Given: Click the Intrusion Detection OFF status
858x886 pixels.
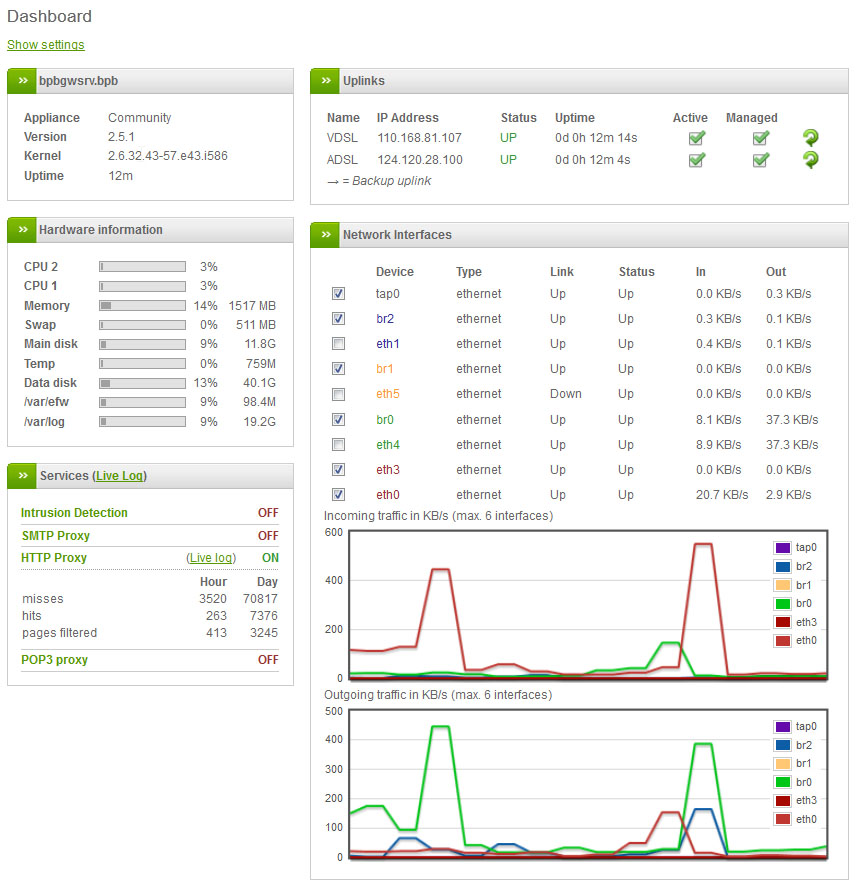Looking at the screenshot, I should 268,513.
